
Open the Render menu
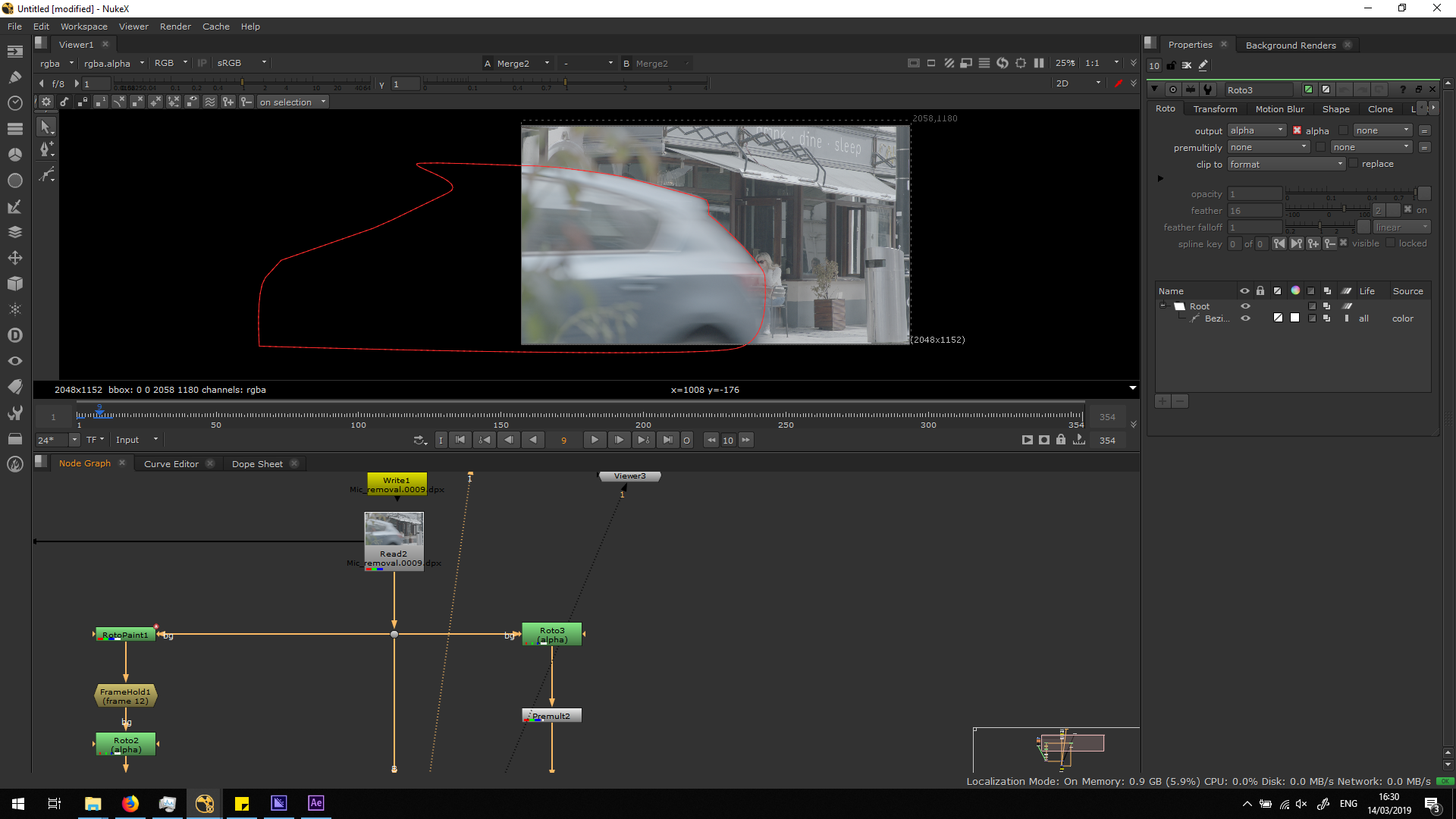point(175,26)
